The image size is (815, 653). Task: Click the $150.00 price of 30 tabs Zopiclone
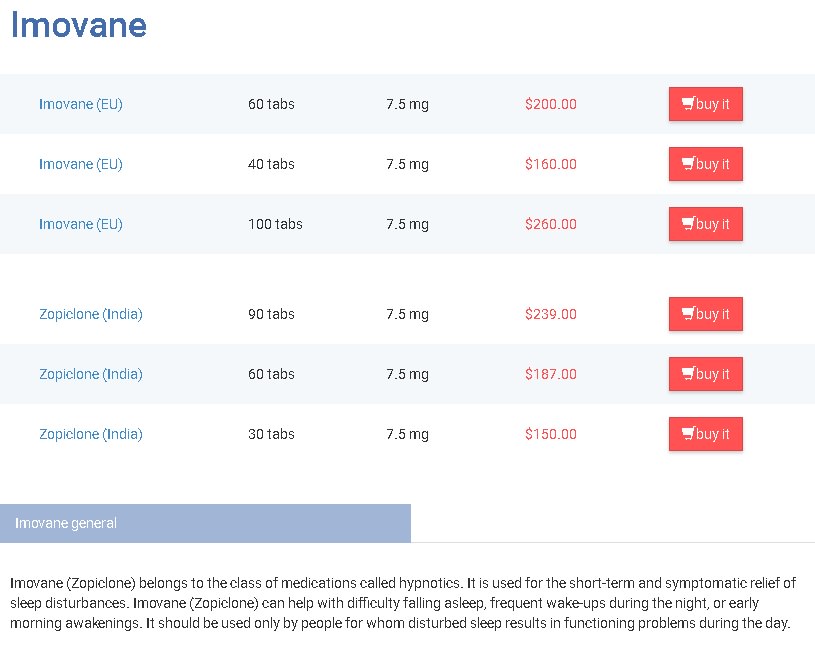tap(550, 434)
